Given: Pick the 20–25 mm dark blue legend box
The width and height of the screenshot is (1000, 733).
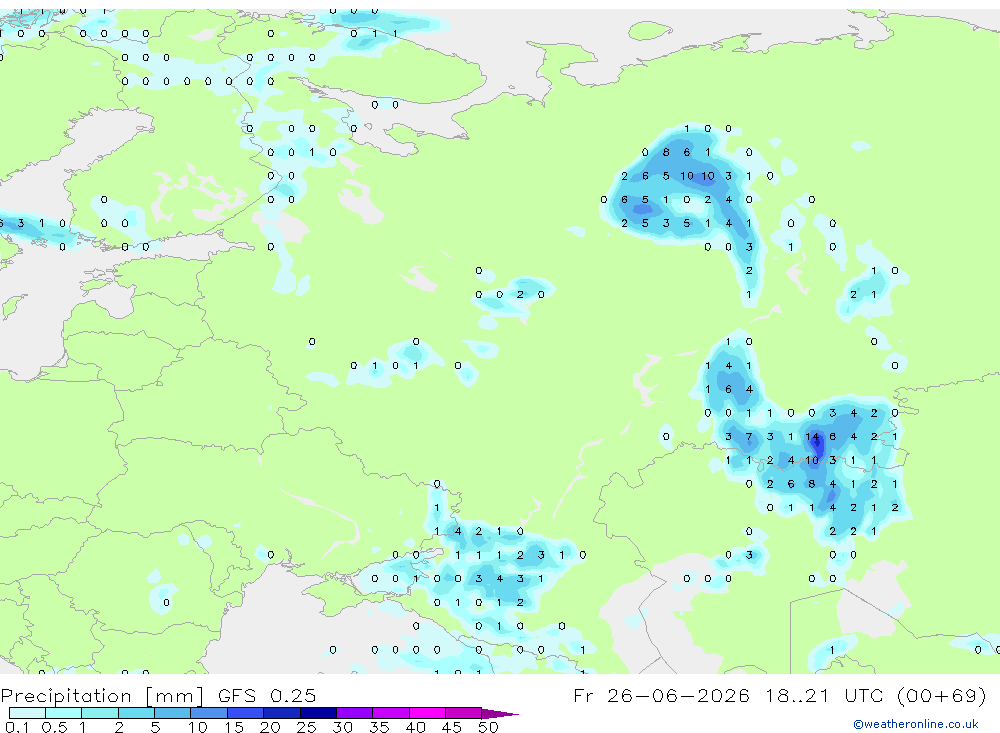Looking at the screenshot, I should click(282, 713).
